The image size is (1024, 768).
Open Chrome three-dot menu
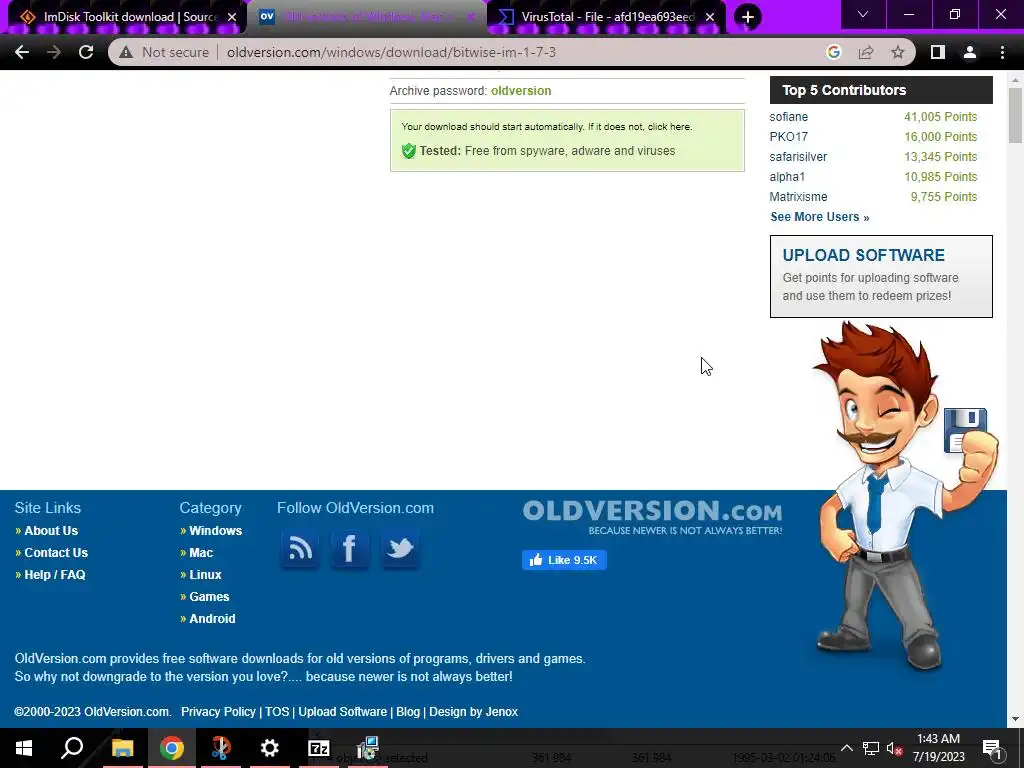pos(1002,52)
